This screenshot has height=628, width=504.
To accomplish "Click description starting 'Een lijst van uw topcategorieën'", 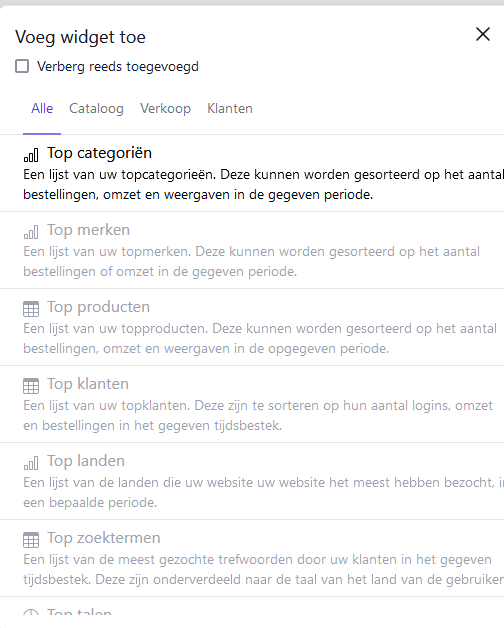I will [263, 185].
